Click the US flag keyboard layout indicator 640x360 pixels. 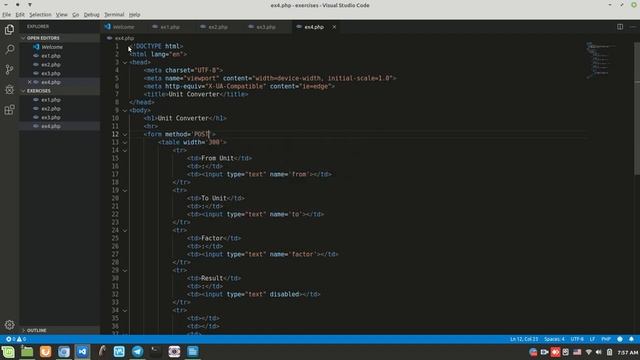(x=577, y=352)
